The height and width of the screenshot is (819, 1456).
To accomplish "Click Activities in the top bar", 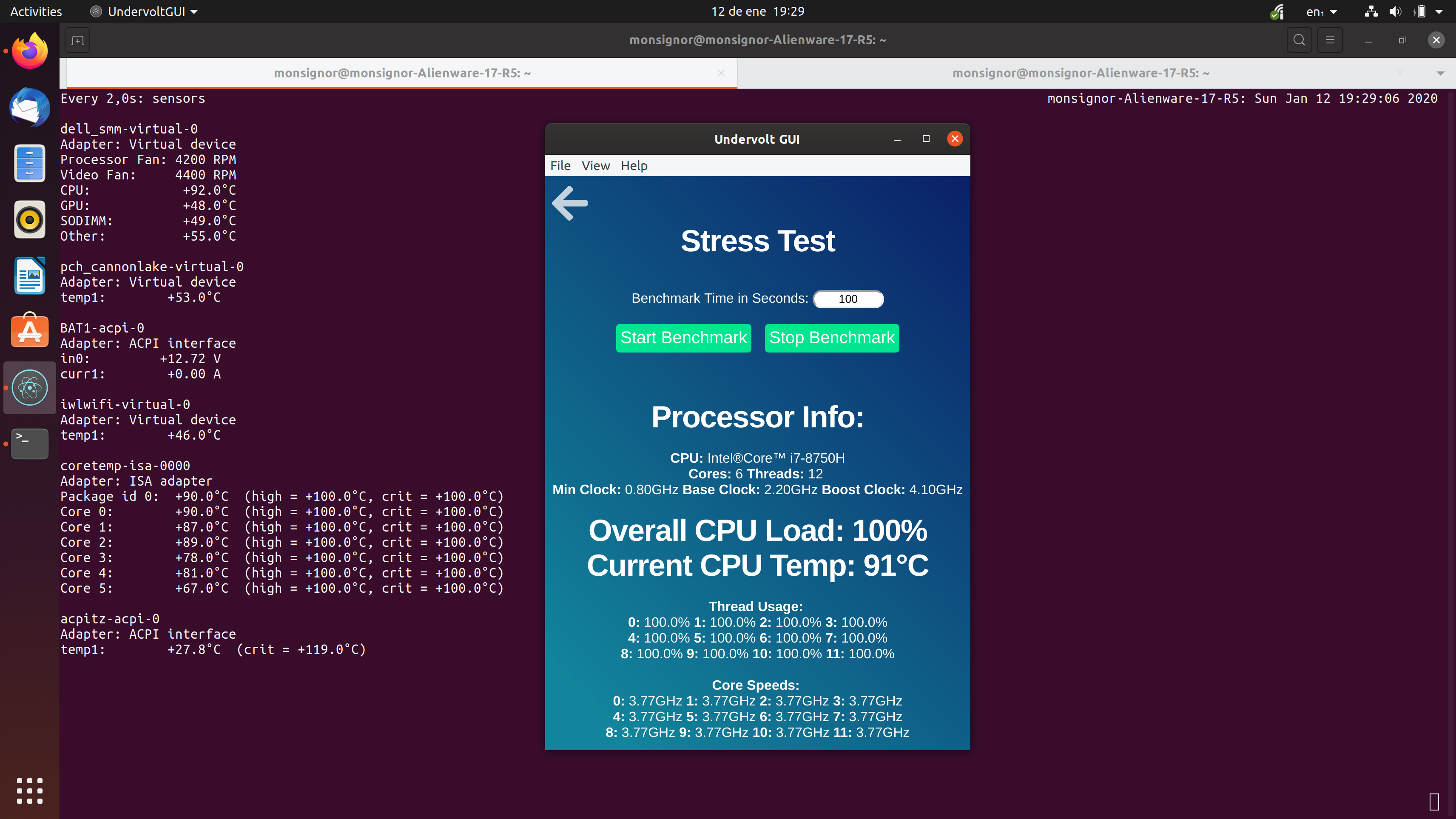I will click(36, 11).
